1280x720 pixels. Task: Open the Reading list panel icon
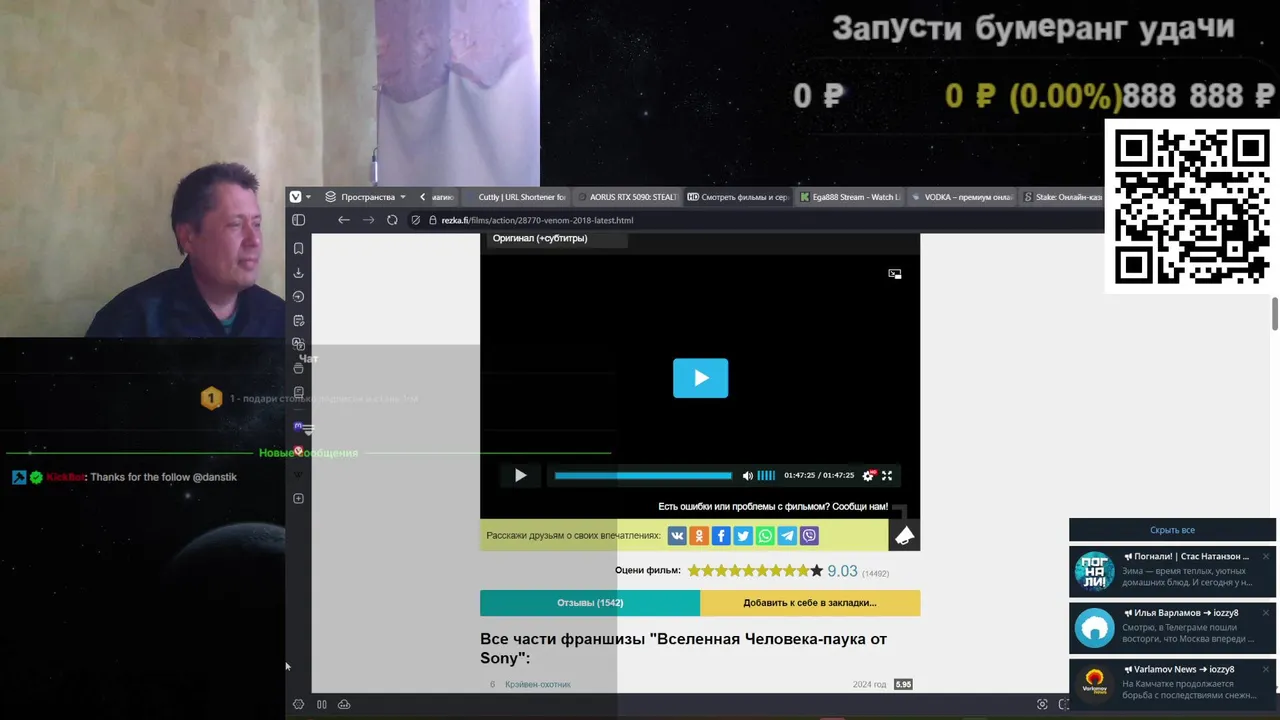tap(298, 392)
